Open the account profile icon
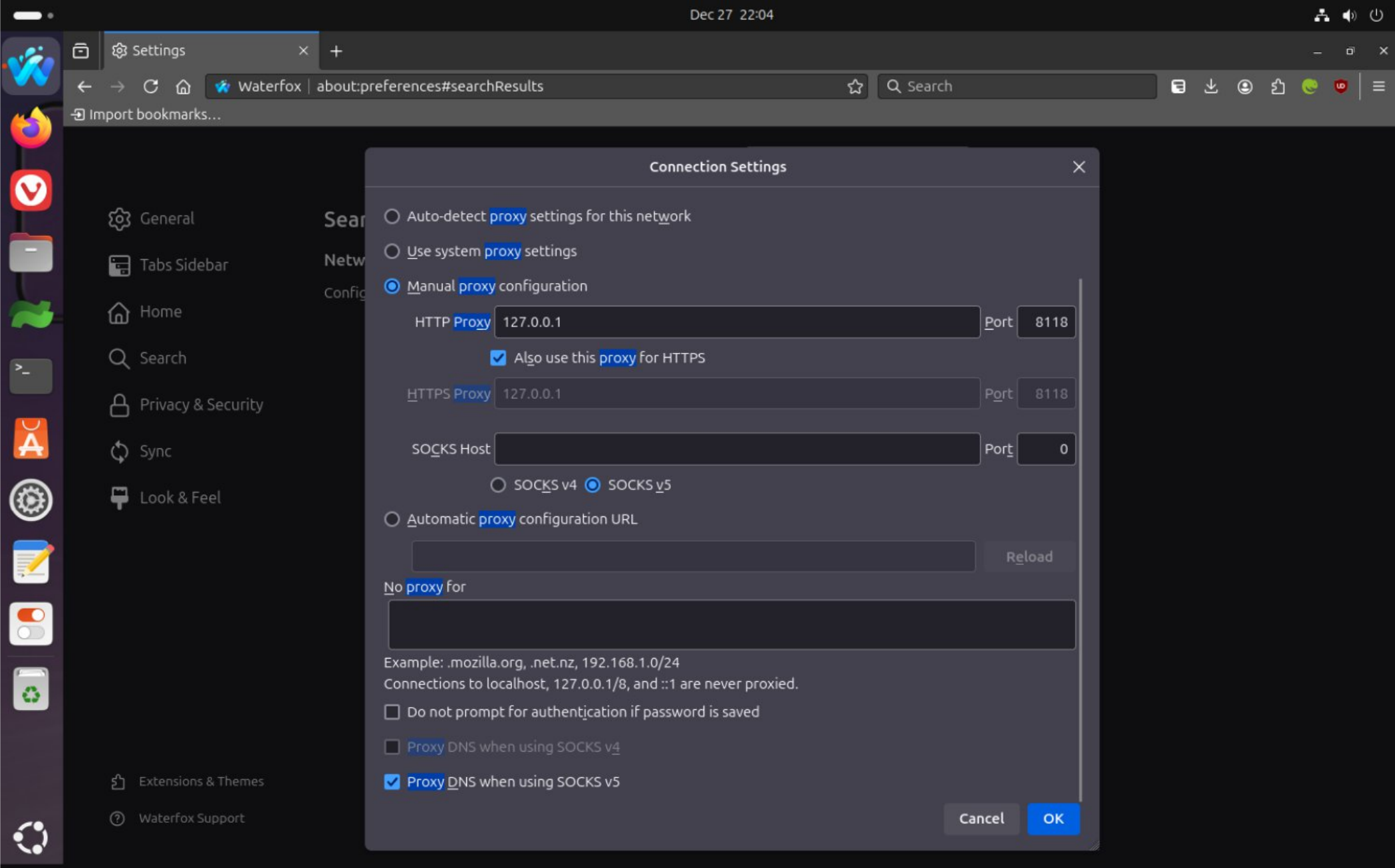Viewport: 1395px width, 868px height. click(1245, 86)
